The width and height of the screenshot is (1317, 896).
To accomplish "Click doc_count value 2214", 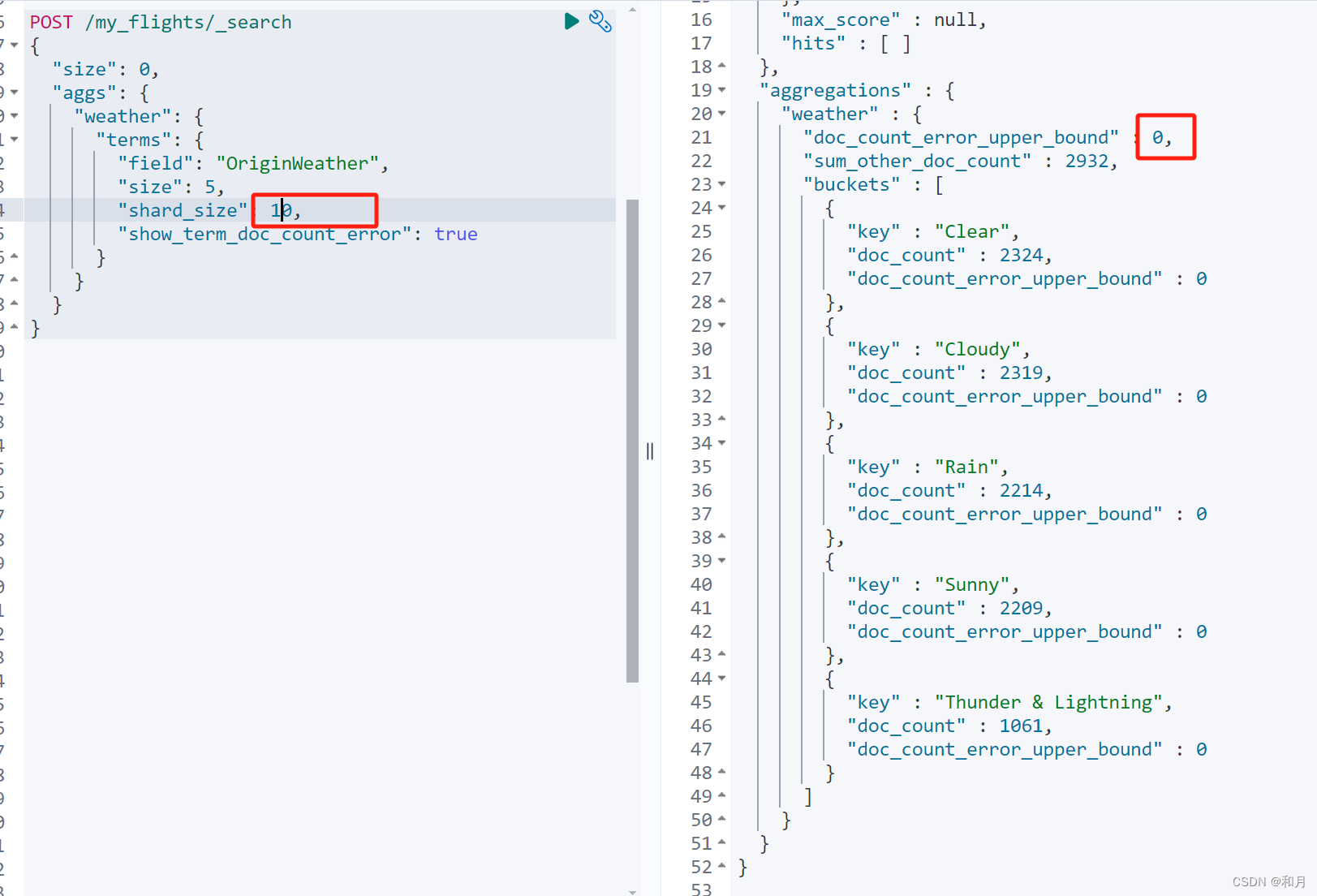I will coord(1021,491).
